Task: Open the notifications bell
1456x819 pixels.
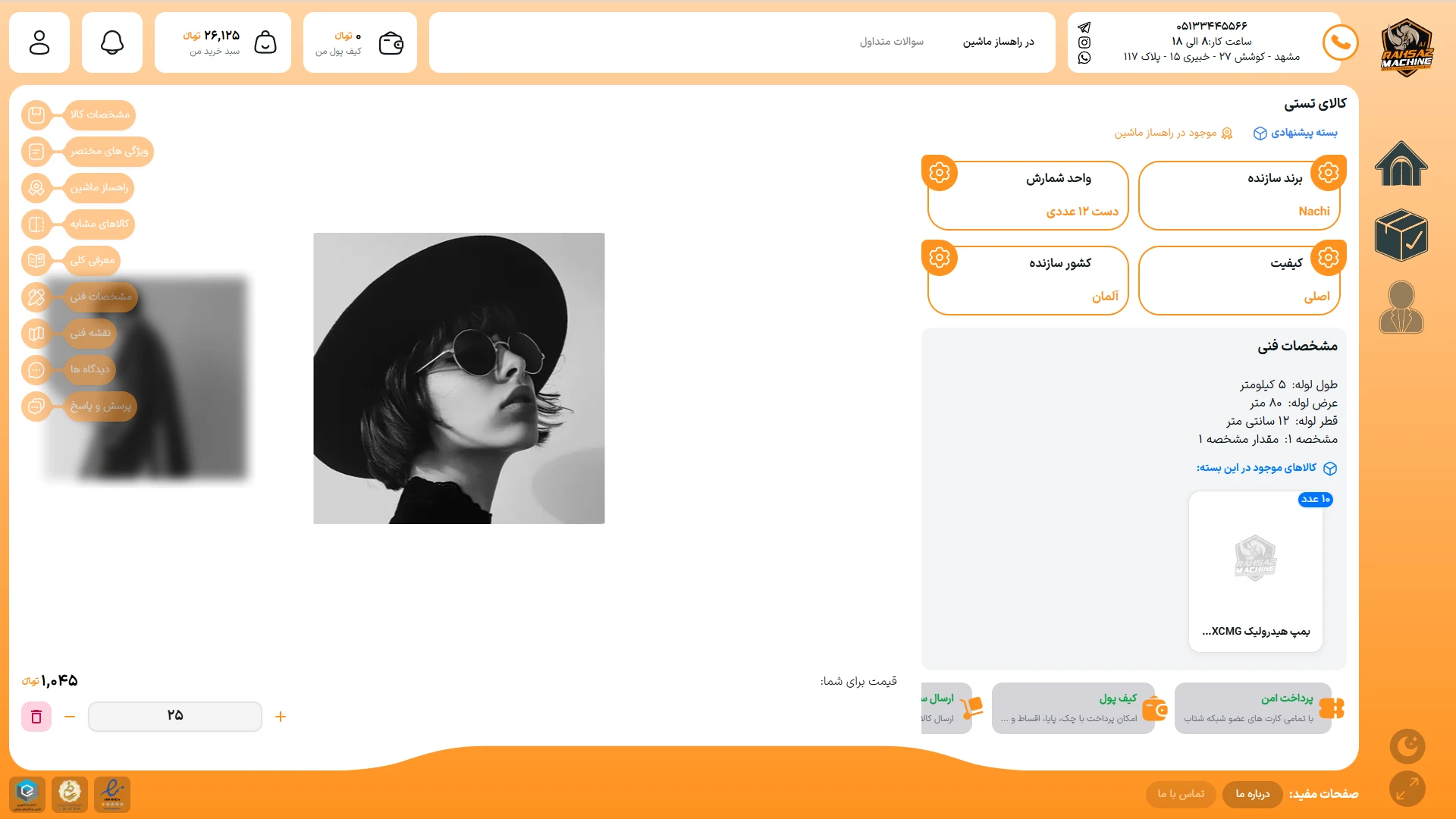Action: click(112, 42)
